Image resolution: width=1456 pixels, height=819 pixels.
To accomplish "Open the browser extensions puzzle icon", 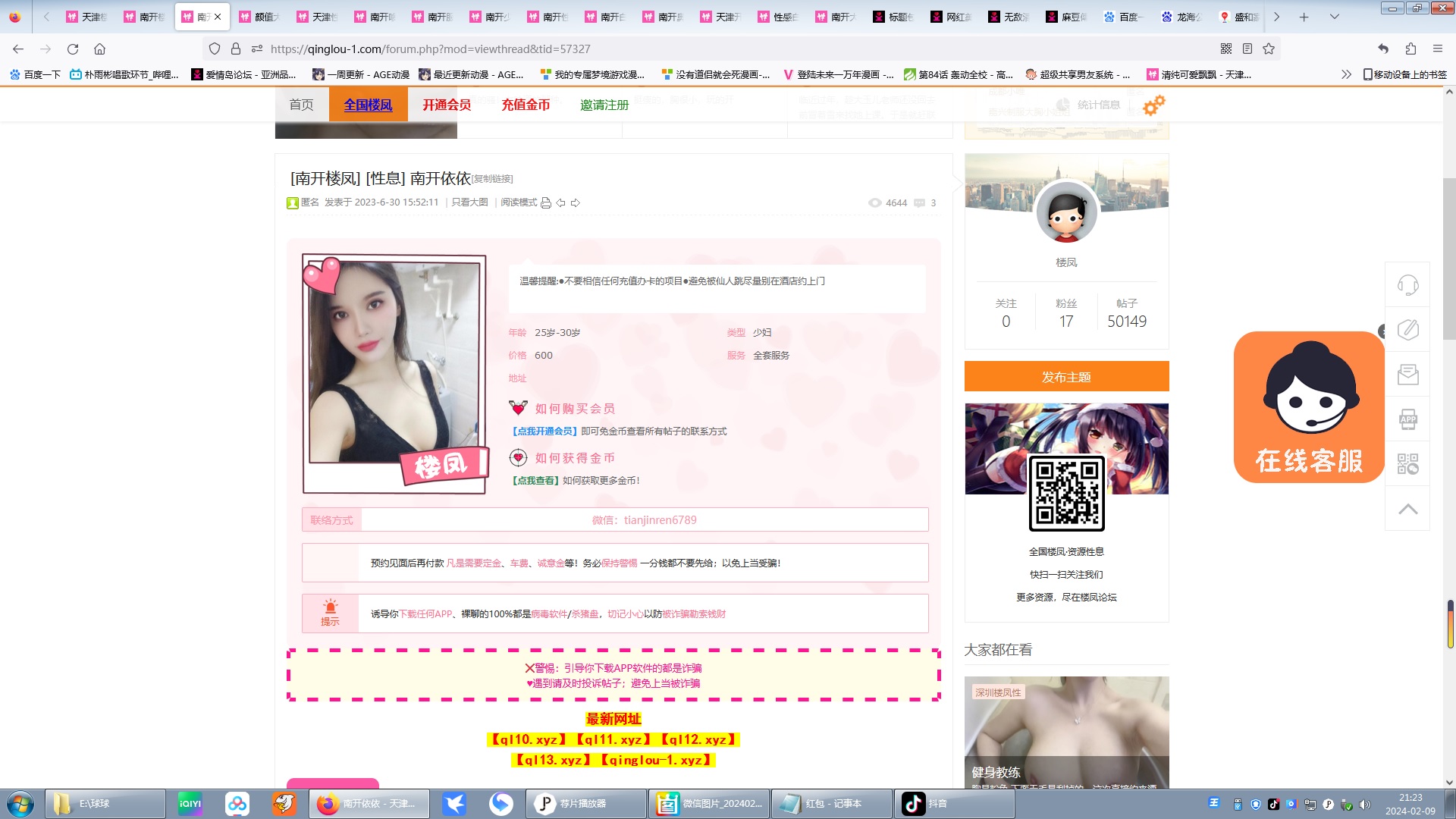I will [x=1410, y=49].
